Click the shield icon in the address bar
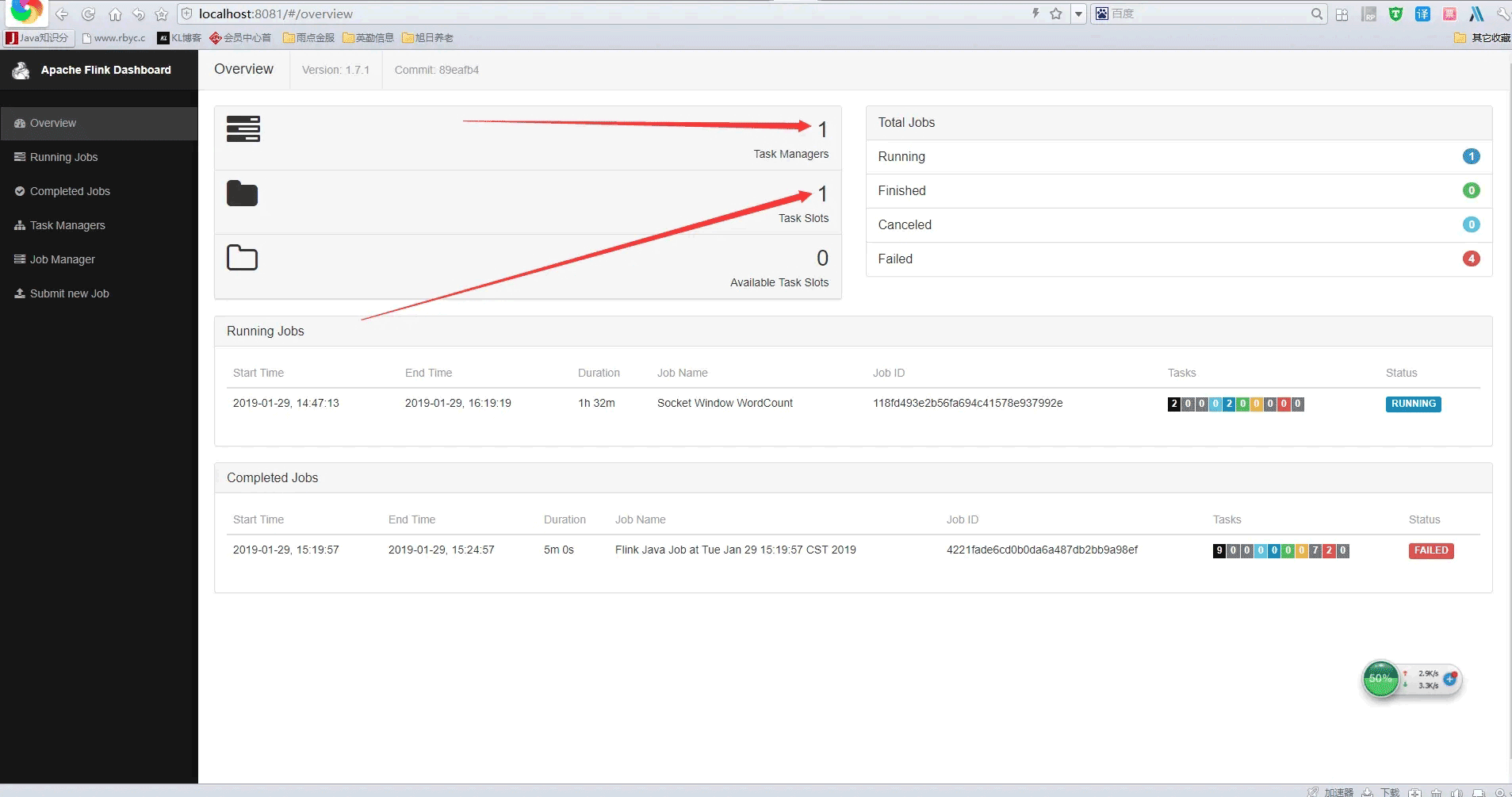Image resolution: width=1512 pixels, height=797 pixels. pos(187,13)
